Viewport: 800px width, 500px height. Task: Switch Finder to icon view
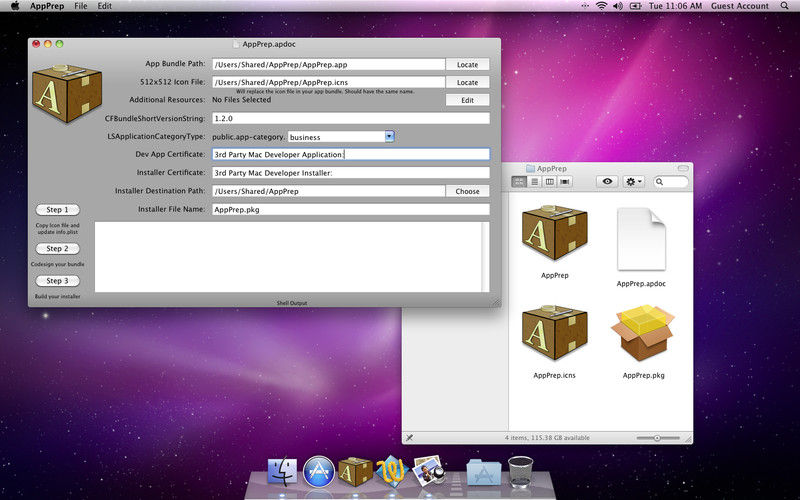pyautogui.click(x=519, y=182)
